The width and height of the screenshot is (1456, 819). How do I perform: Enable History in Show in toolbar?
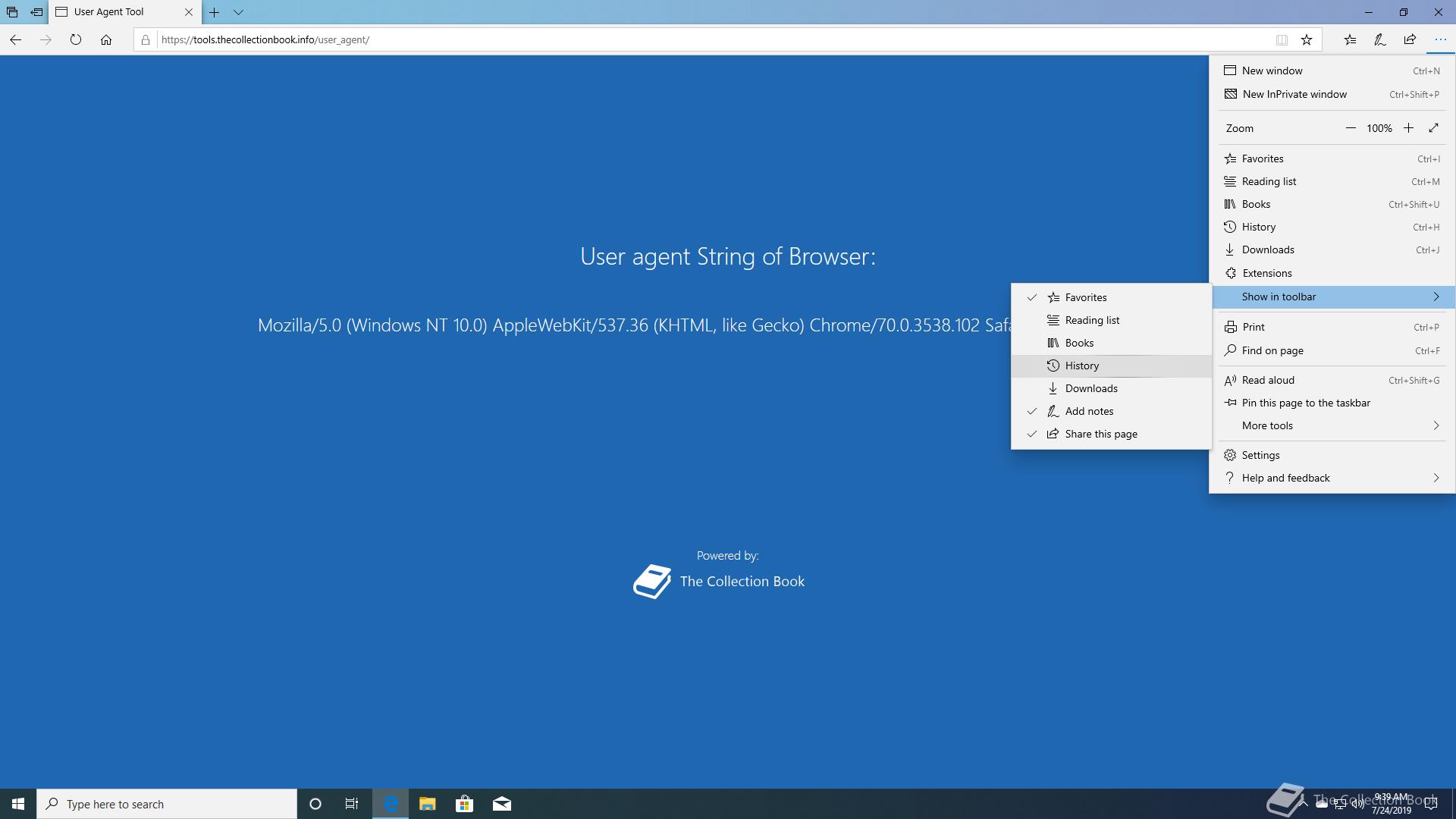(1081, 366)
